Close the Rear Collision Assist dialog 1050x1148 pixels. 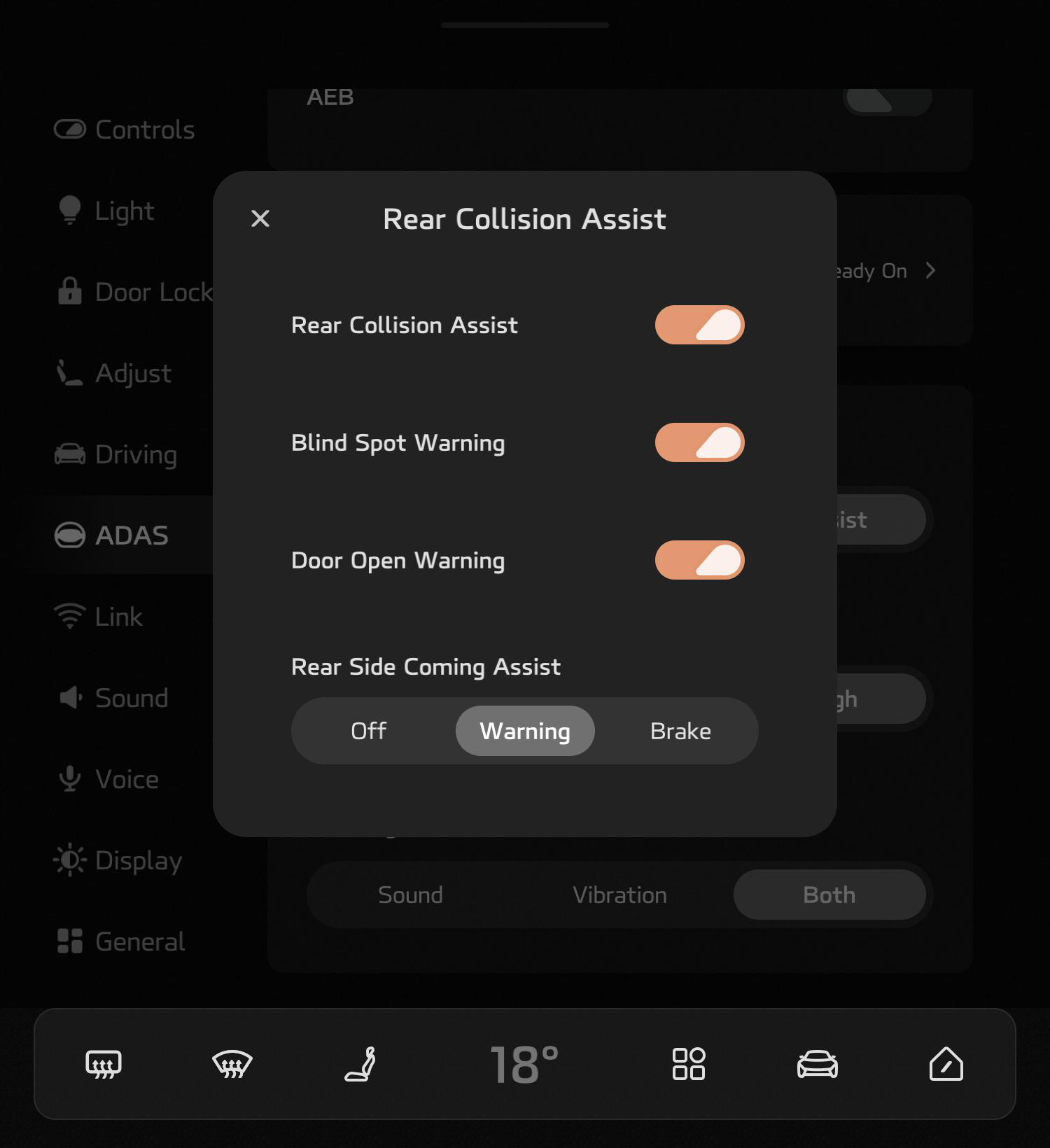point(260,218)
